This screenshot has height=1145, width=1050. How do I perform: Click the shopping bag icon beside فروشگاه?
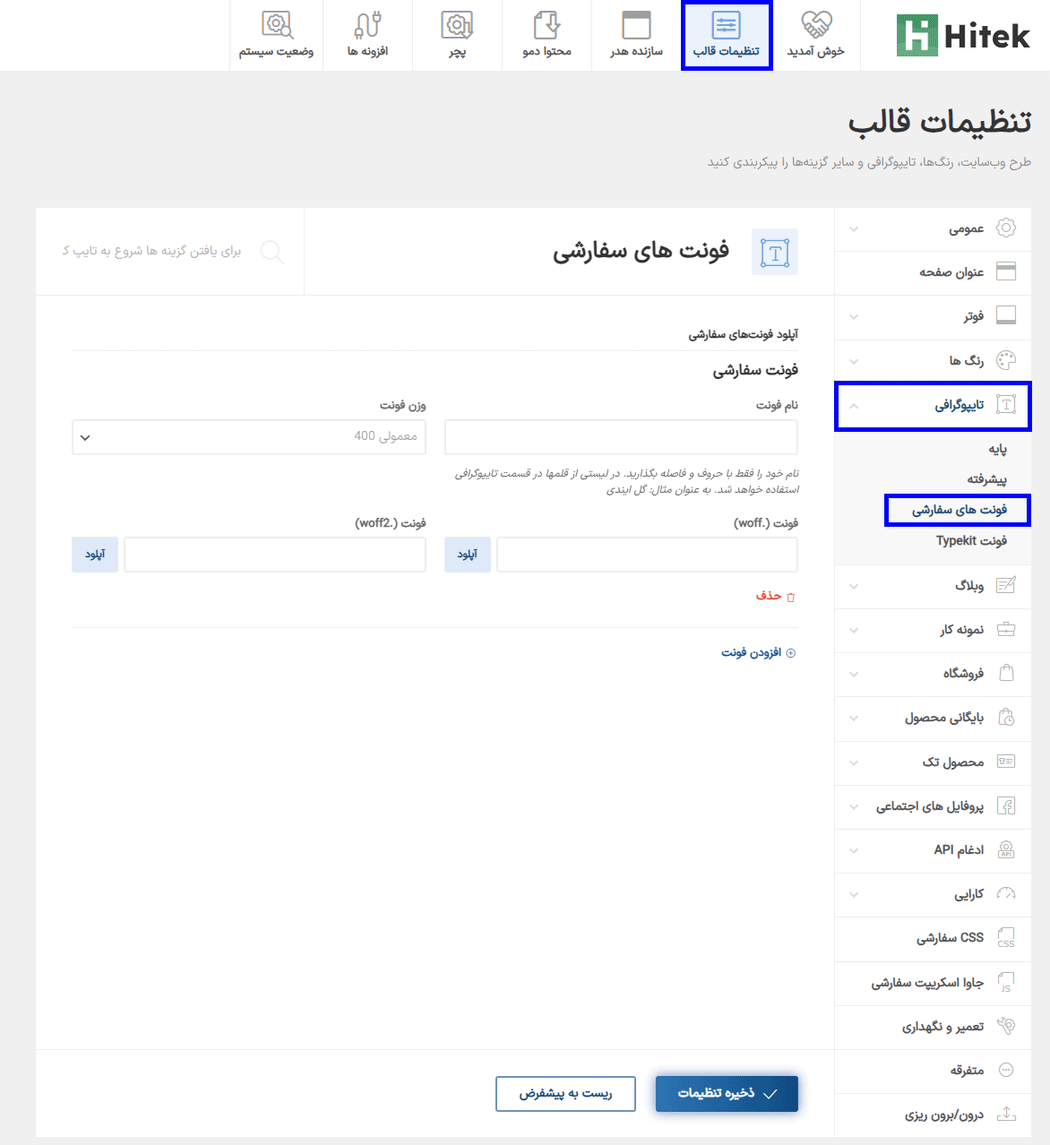(x=1006, y=673)
